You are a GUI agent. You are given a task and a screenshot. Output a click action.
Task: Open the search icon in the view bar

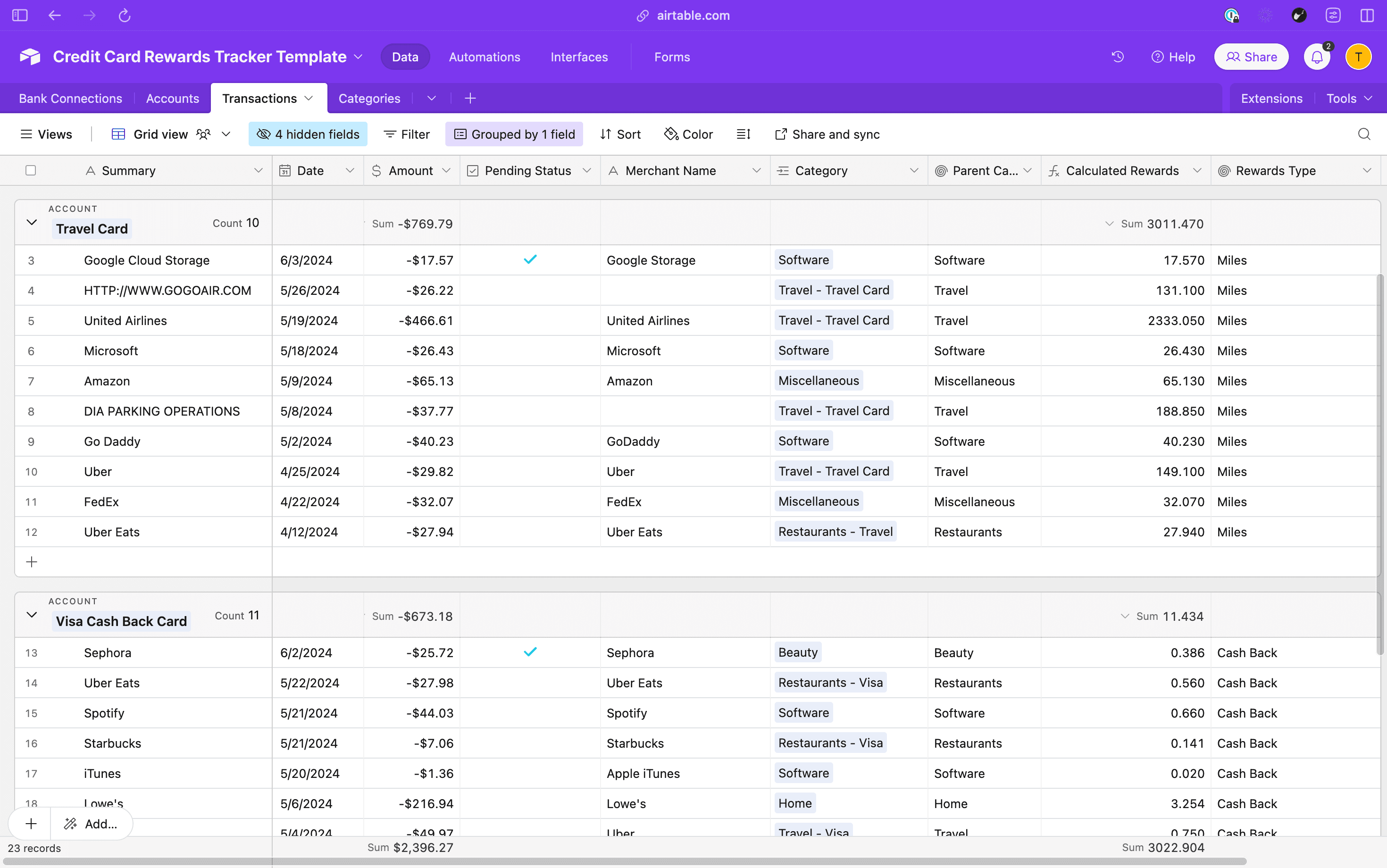1363,134
